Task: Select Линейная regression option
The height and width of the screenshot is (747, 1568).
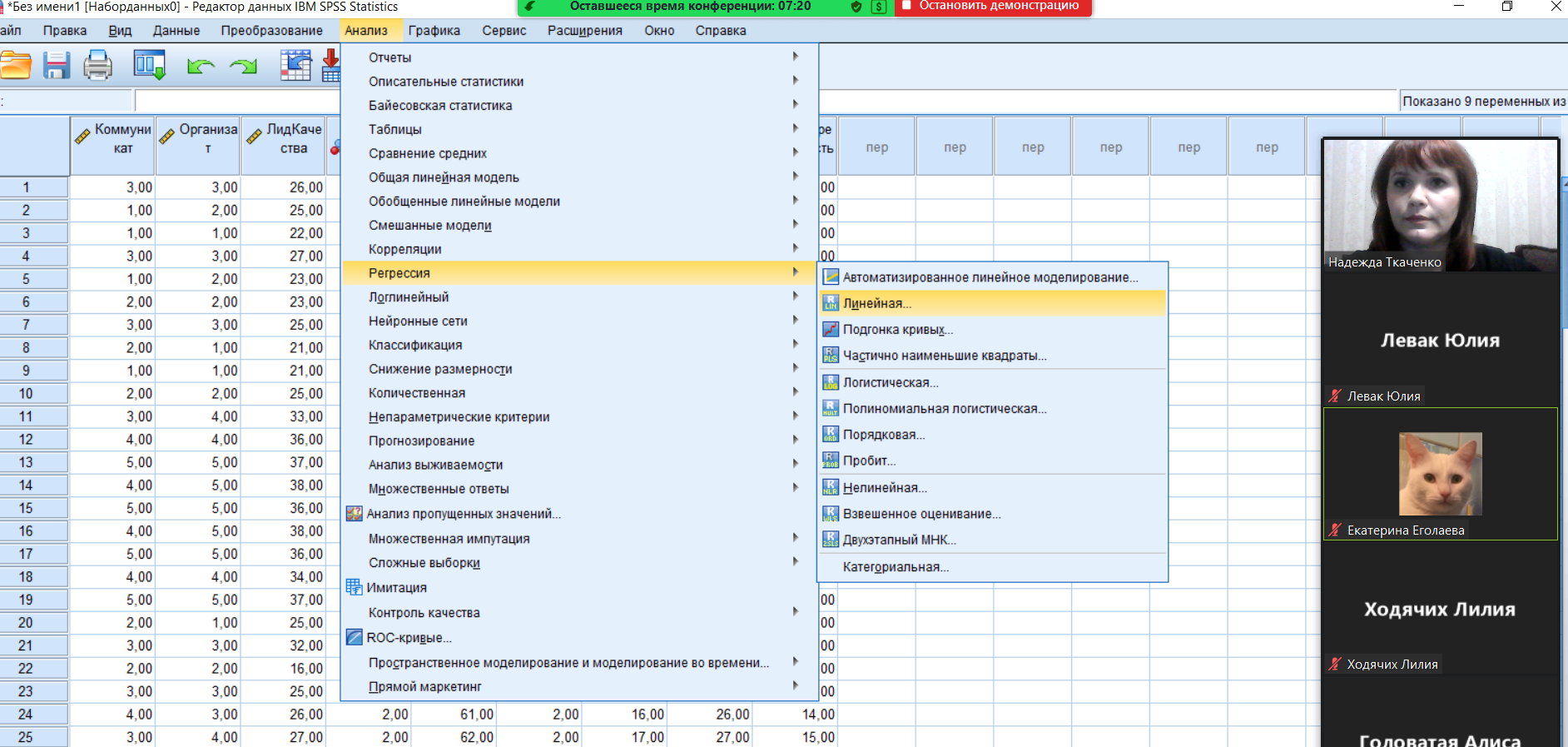Action: [x=876, y=303]
